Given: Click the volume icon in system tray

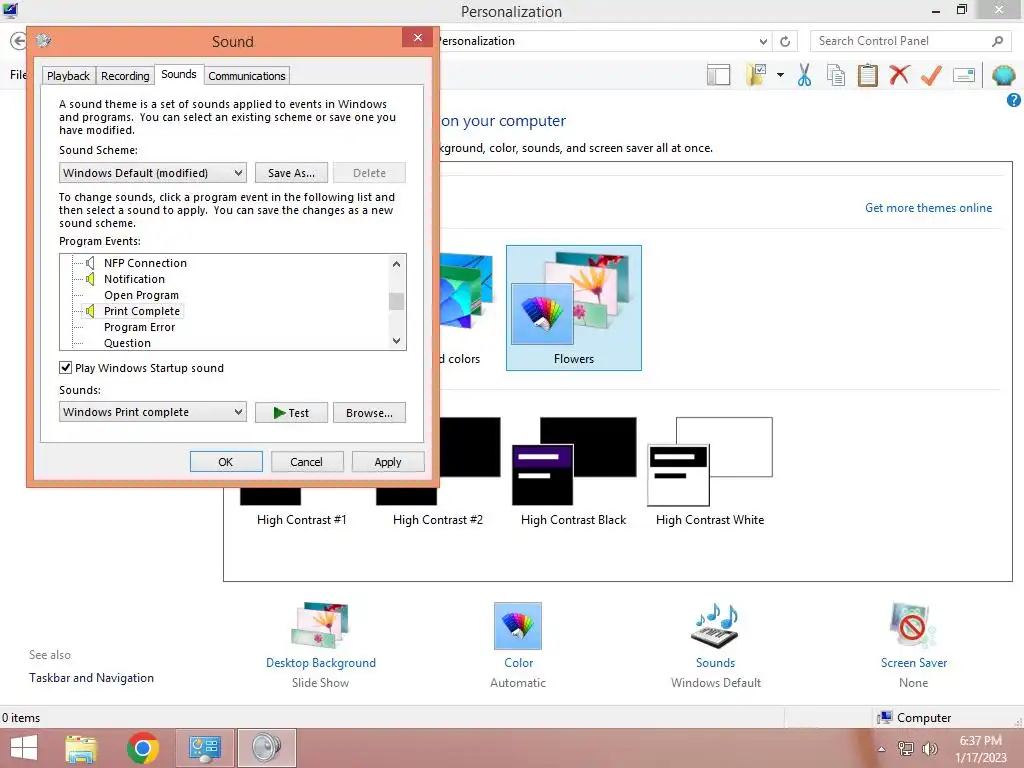Looking at the screenshot, I should [x=930, y=749].
